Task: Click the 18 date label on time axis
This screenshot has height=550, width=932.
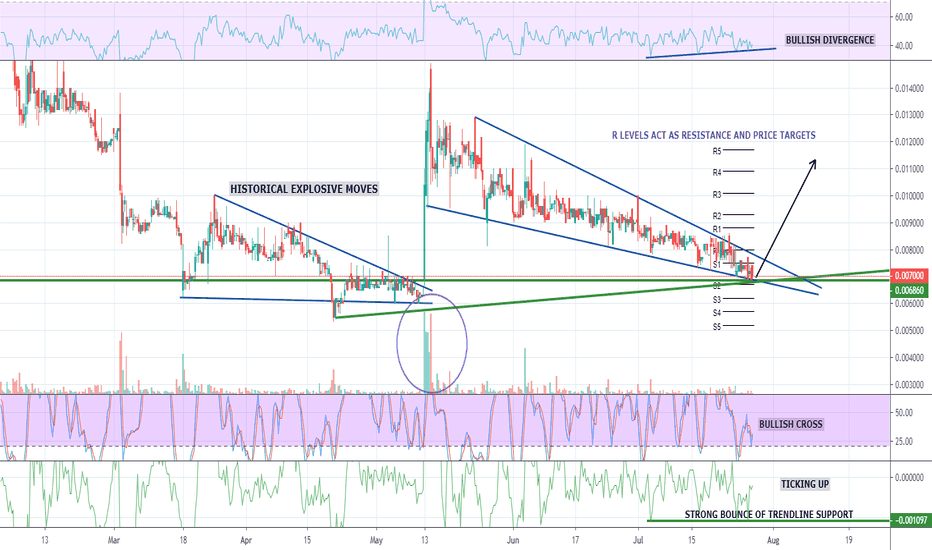Action: tap(183, 540)
